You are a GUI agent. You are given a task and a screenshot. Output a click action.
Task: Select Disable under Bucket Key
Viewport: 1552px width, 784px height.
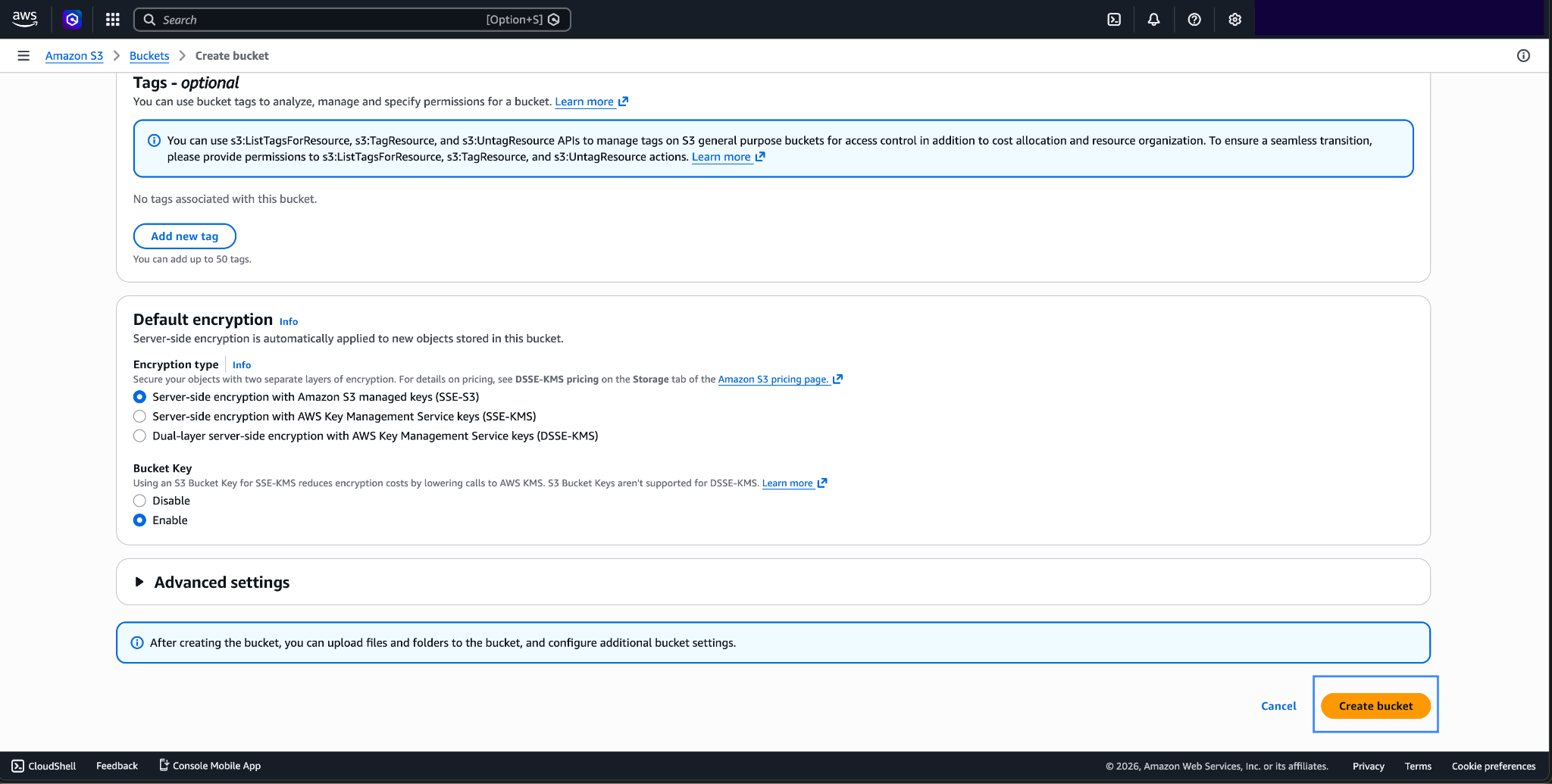139,501
